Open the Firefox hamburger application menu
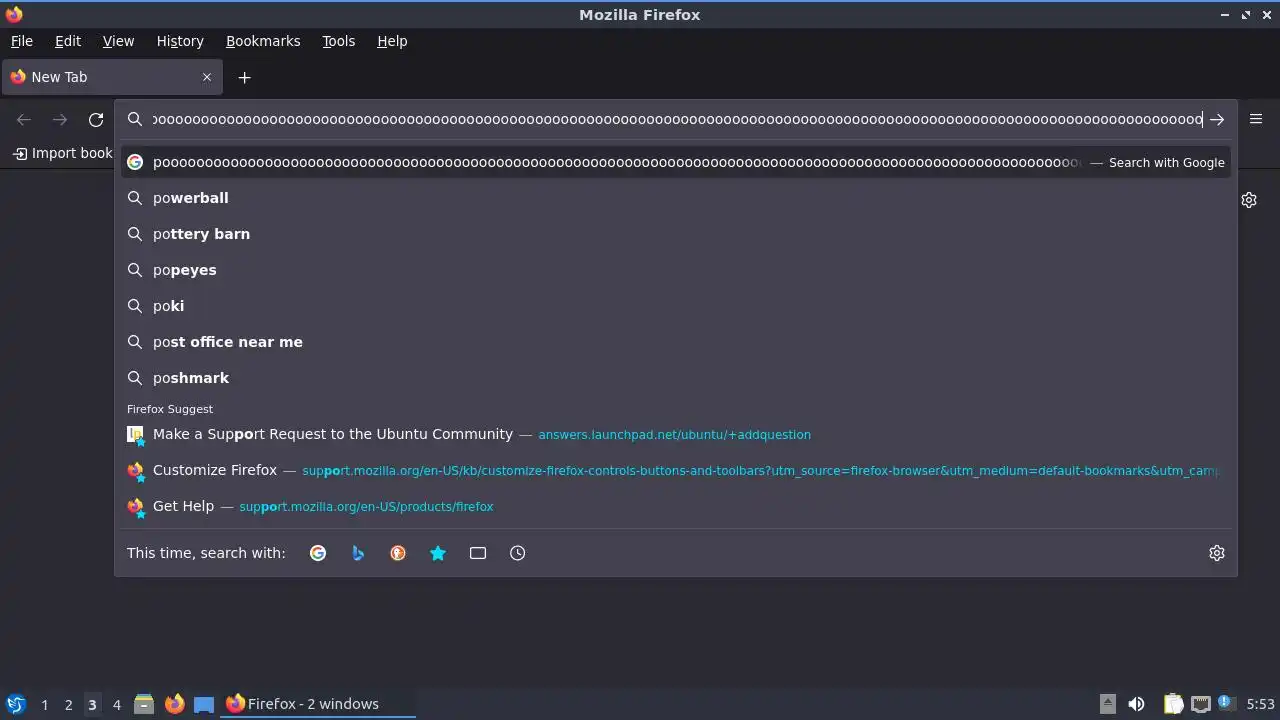The height and width of the screenshot is (720, 1280). pyautogui.click(x=1256, y=119)
